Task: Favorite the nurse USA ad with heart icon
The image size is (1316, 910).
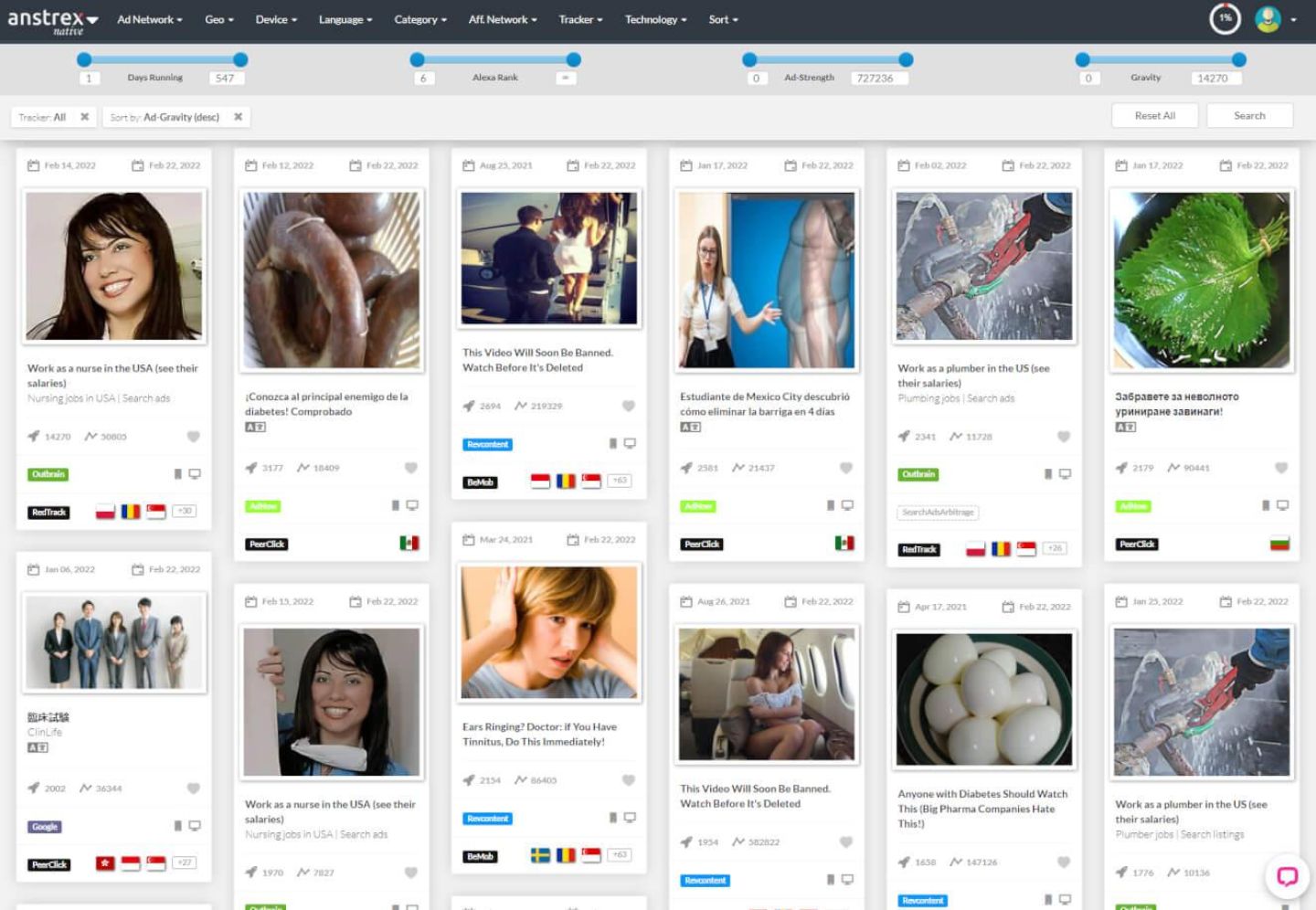Action: (x=194, y=437)
